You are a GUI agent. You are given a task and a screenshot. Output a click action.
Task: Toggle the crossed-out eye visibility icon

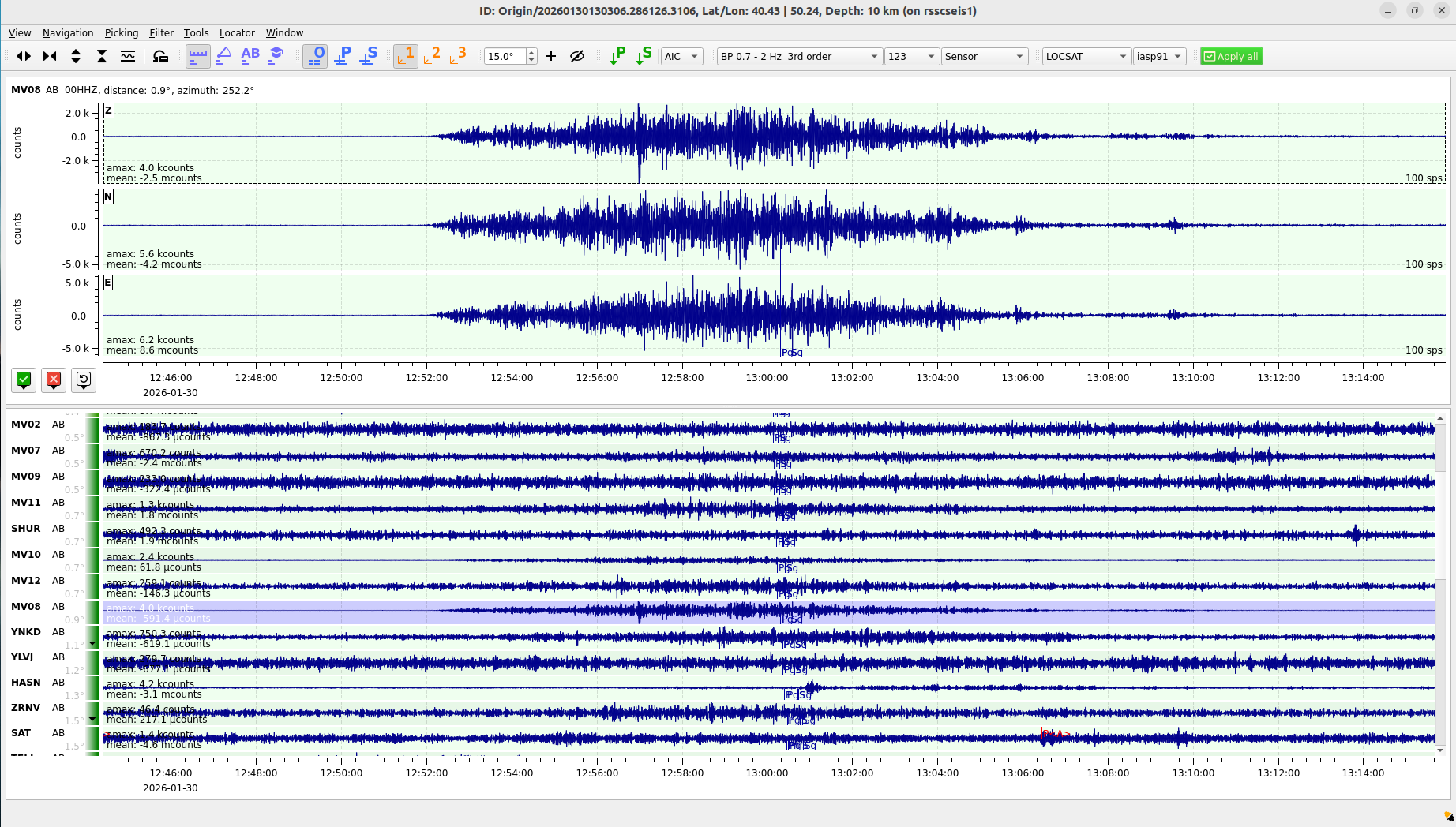pos(577,56)
